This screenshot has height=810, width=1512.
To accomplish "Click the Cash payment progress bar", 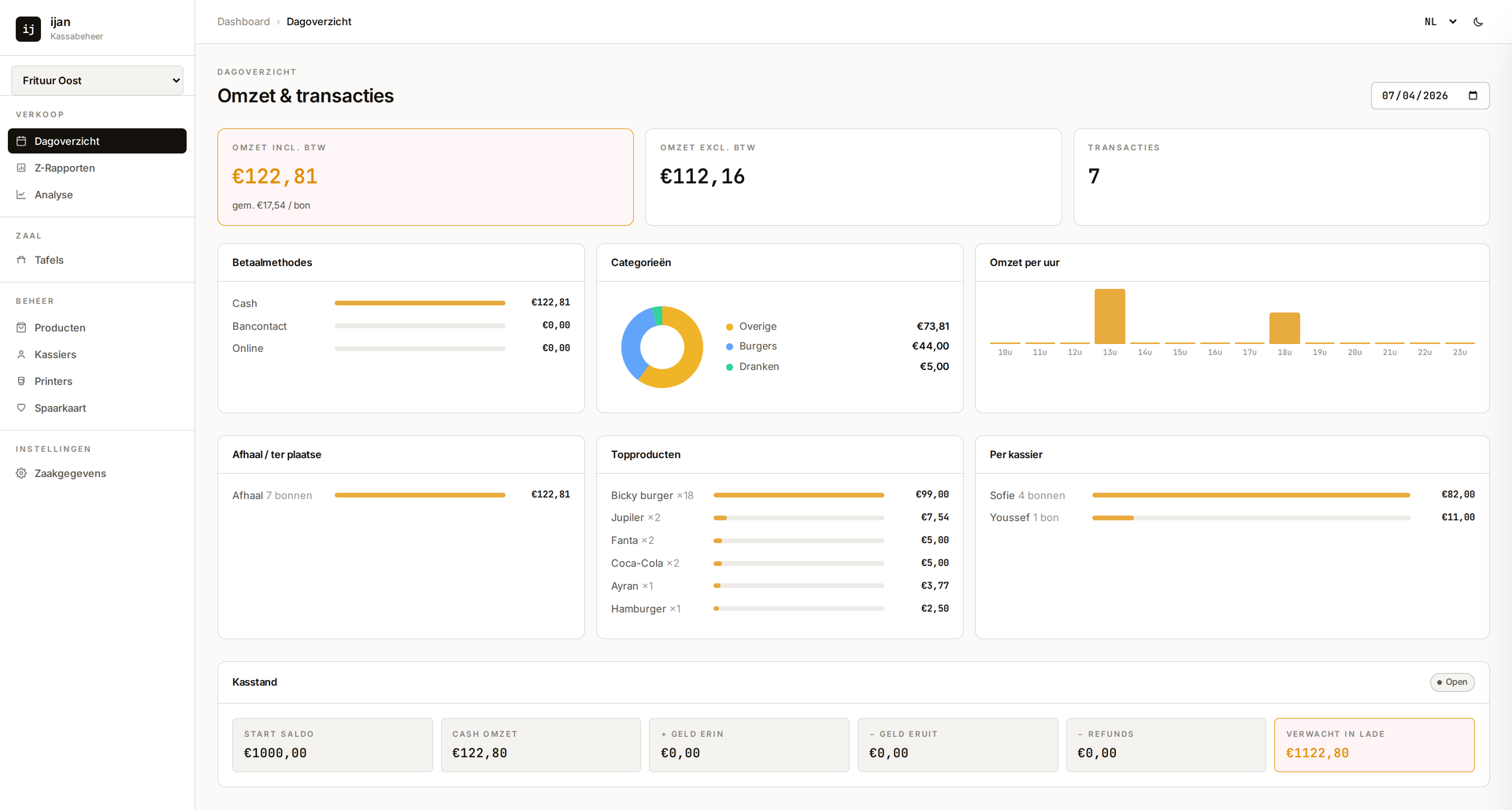I will [x=420, y=303].
